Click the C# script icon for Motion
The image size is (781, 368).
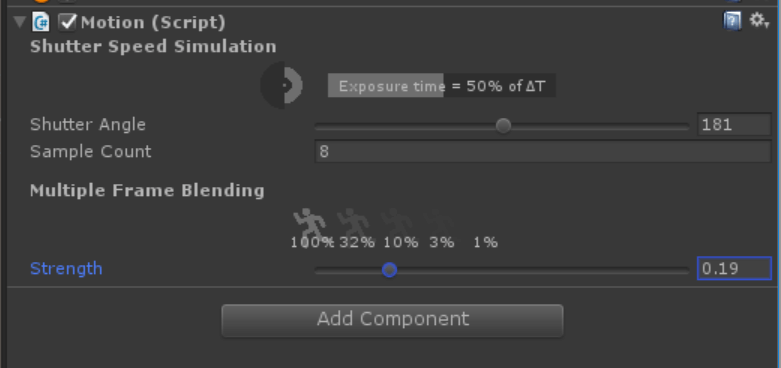[x=41, y=22]
